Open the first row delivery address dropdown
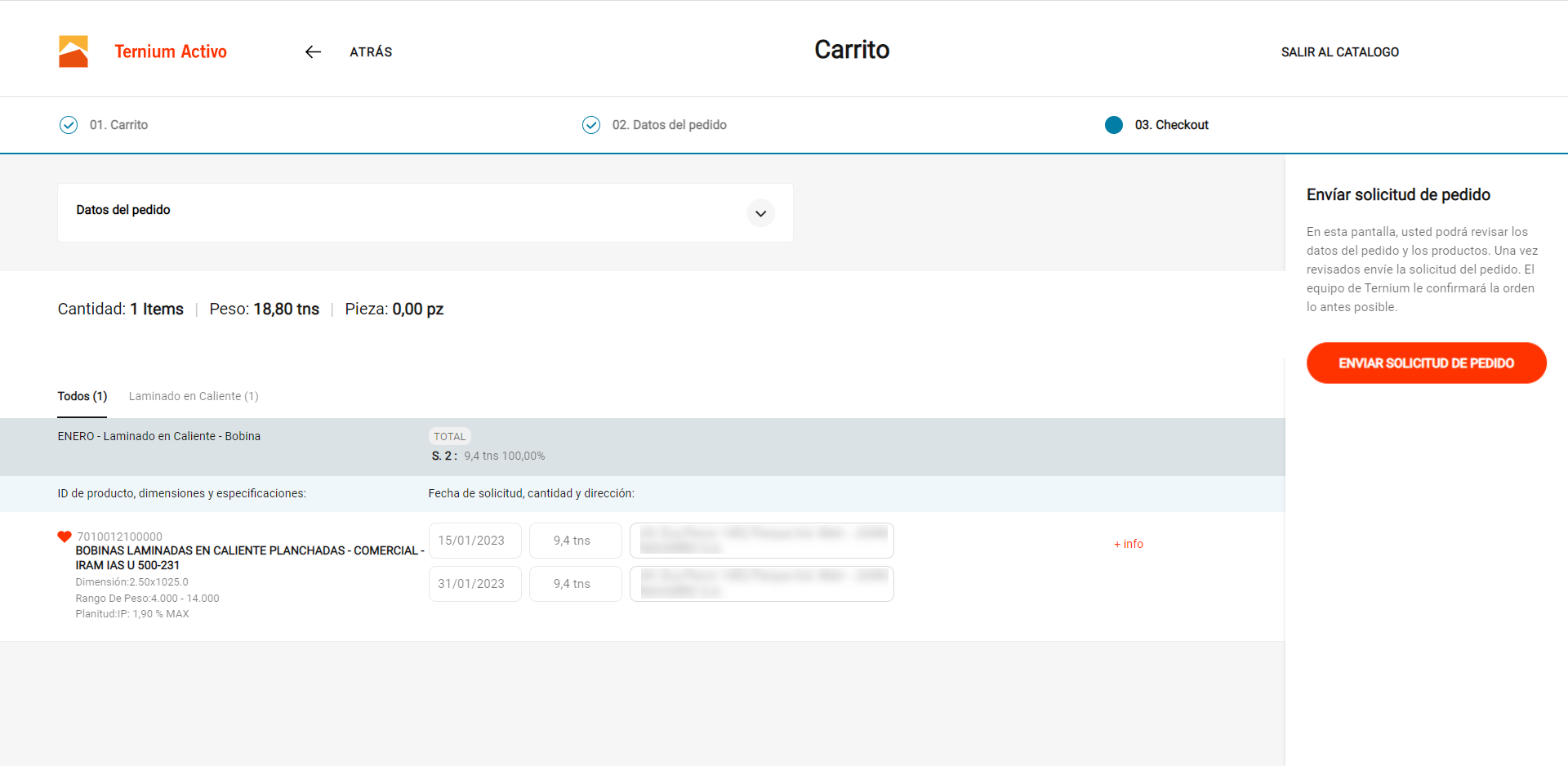This screenshot has width=1568, height=766. tap(761, 541)
